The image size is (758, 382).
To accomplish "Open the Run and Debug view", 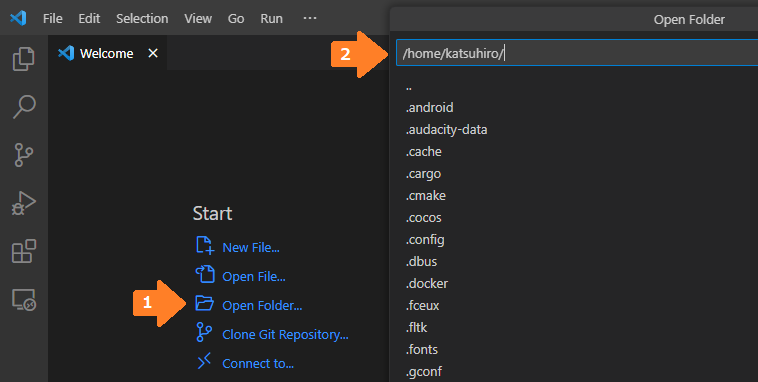I will 23,203.
